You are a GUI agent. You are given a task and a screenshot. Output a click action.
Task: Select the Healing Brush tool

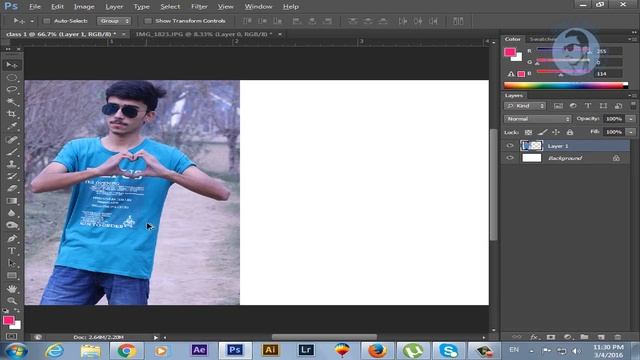click(11, 140)
